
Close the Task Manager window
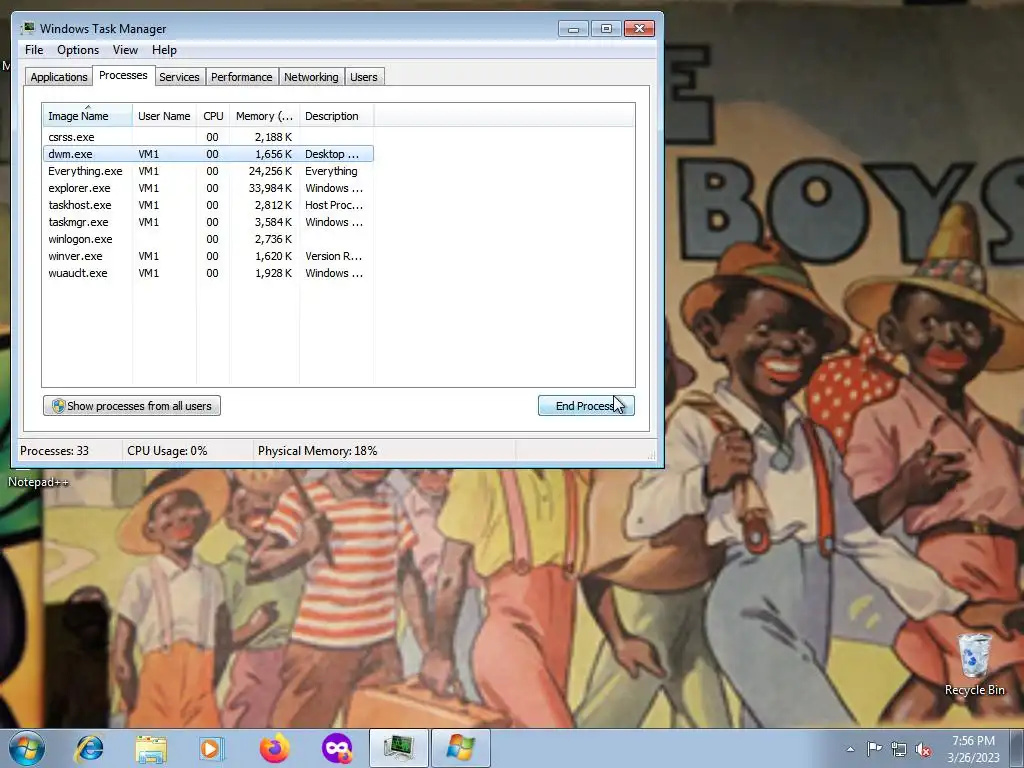coord(639,28)
